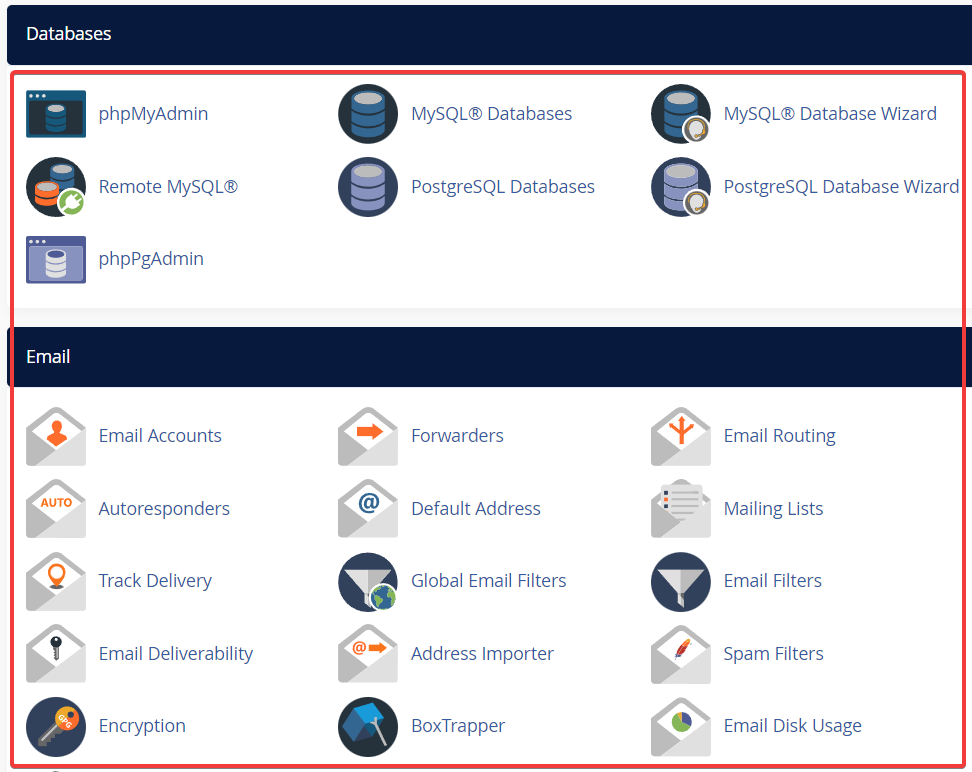Viewport: 972px width, 772px height.
Task: Select the Address Importer link
Action: [482, 654]
